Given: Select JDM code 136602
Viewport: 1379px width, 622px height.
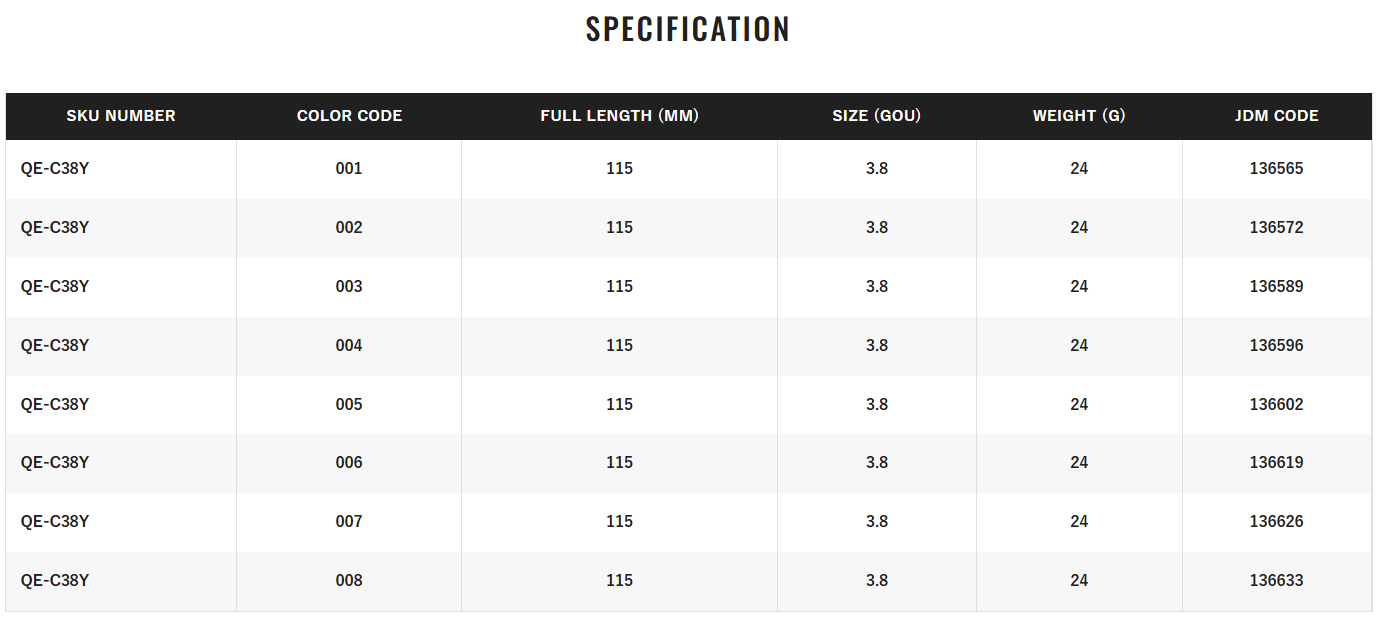Looking at the screenshot, I should (1276, 405).
